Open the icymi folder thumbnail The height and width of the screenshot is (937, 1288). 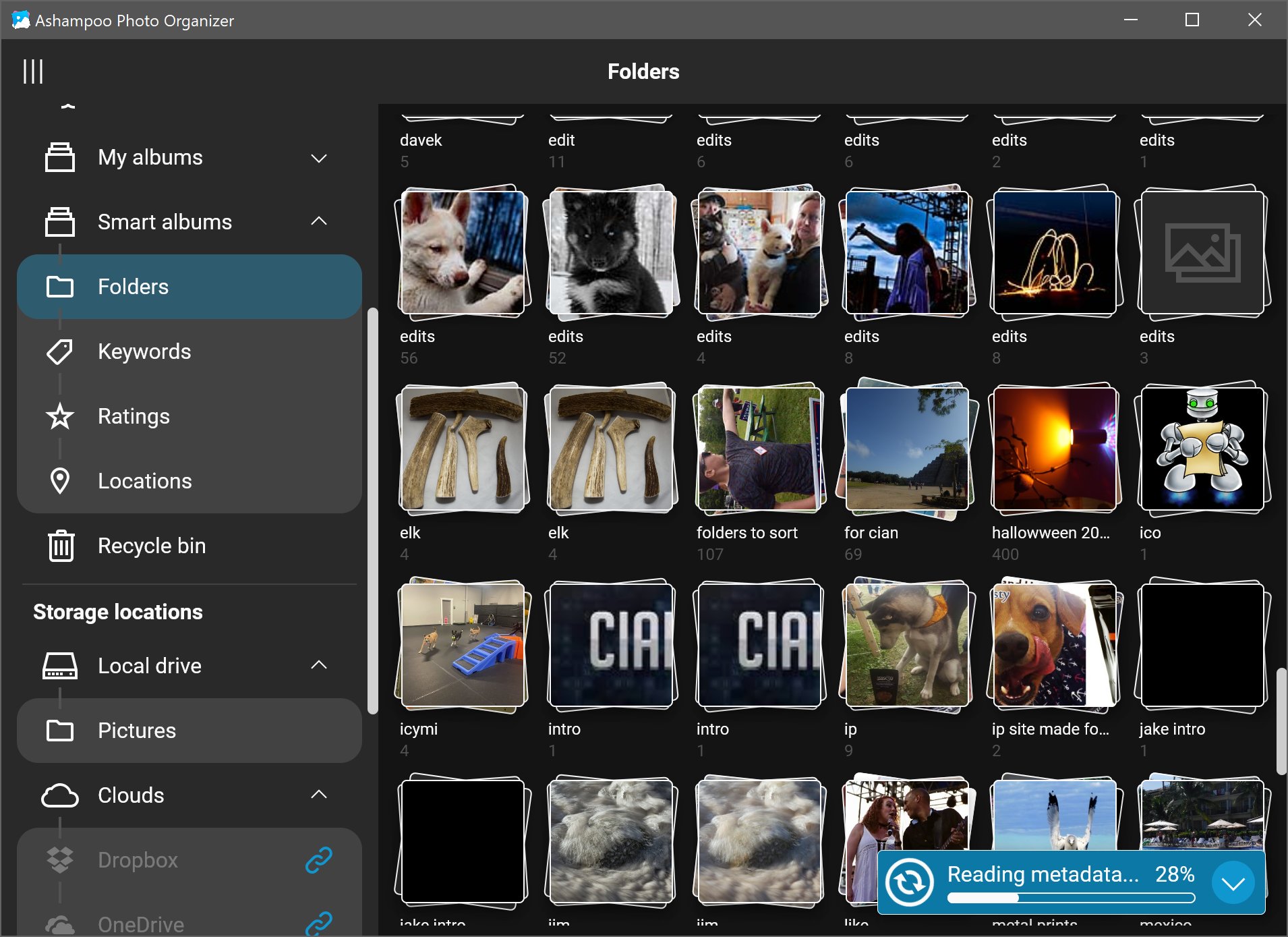pos(463,645)
